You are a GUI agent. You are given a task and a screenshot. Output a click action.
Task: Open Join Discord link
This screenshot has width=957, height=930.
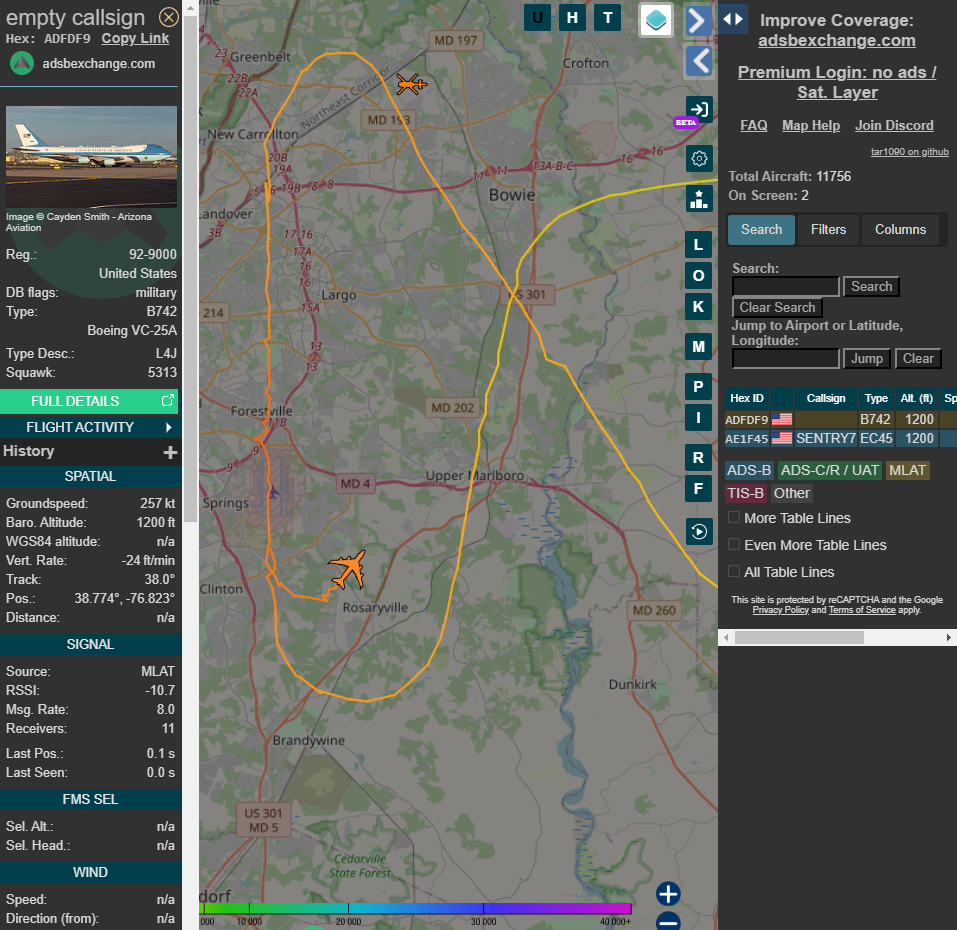point(894,125)
